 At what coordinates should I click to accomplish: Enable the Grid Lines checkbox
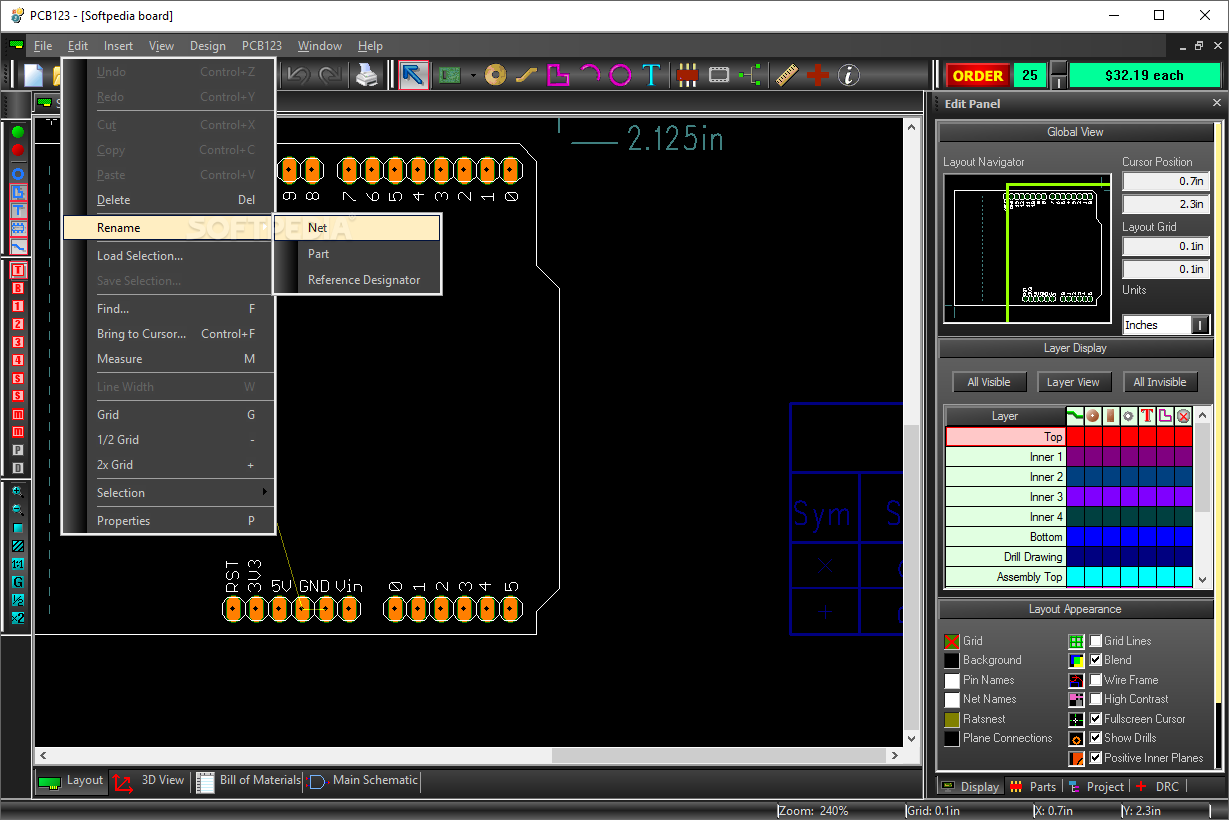coord(1096,641)
